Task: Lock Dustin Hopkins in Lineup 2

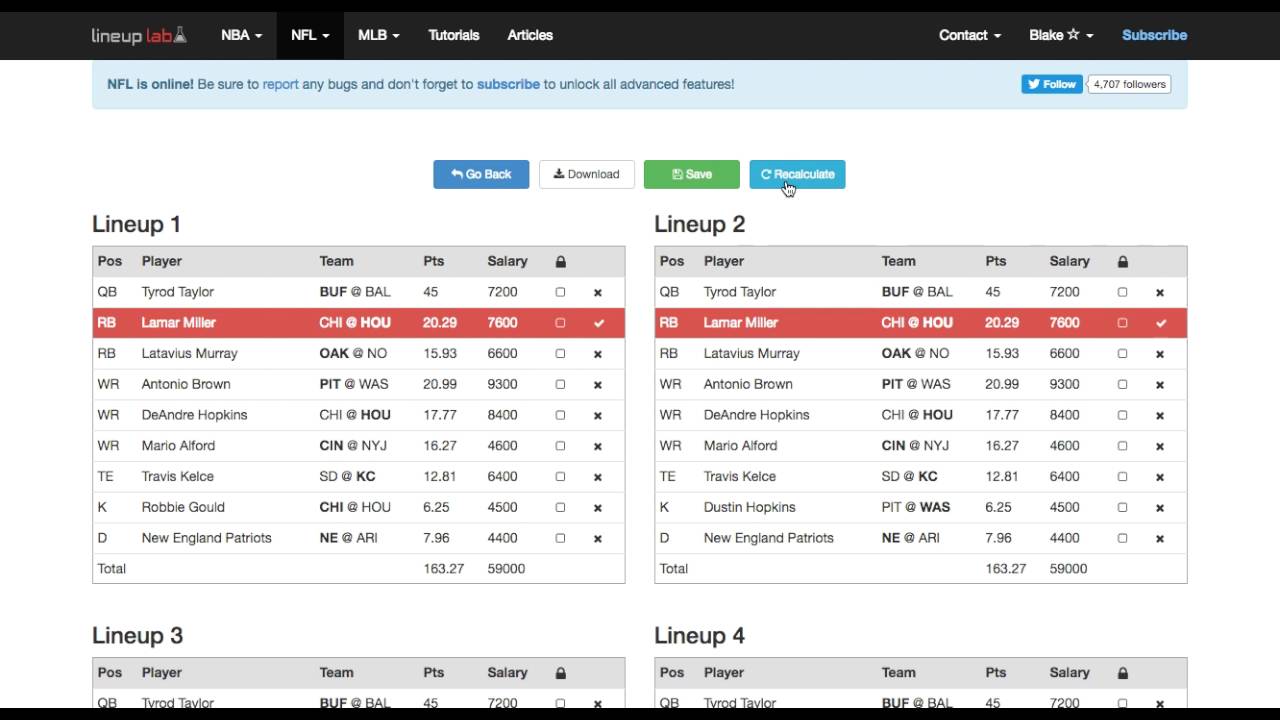Action: pos(1122,507)
